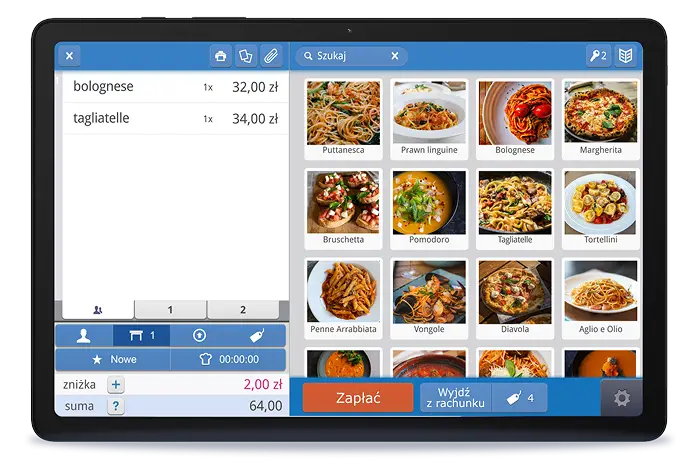Click the printer icon in the order header

pos(221,56)
